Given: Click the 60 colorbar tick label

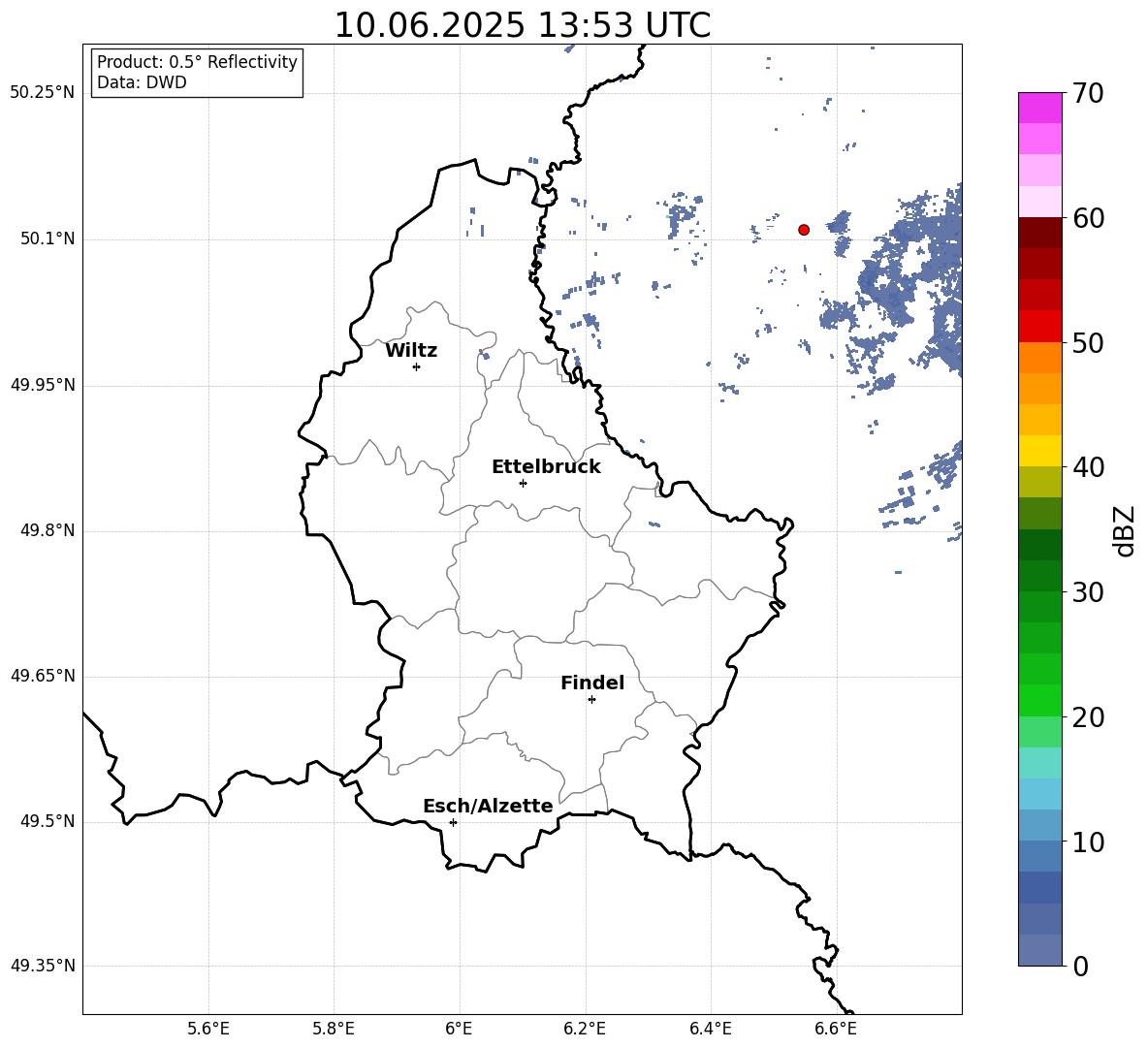Looking at the screenshot, I should 1088,218.
